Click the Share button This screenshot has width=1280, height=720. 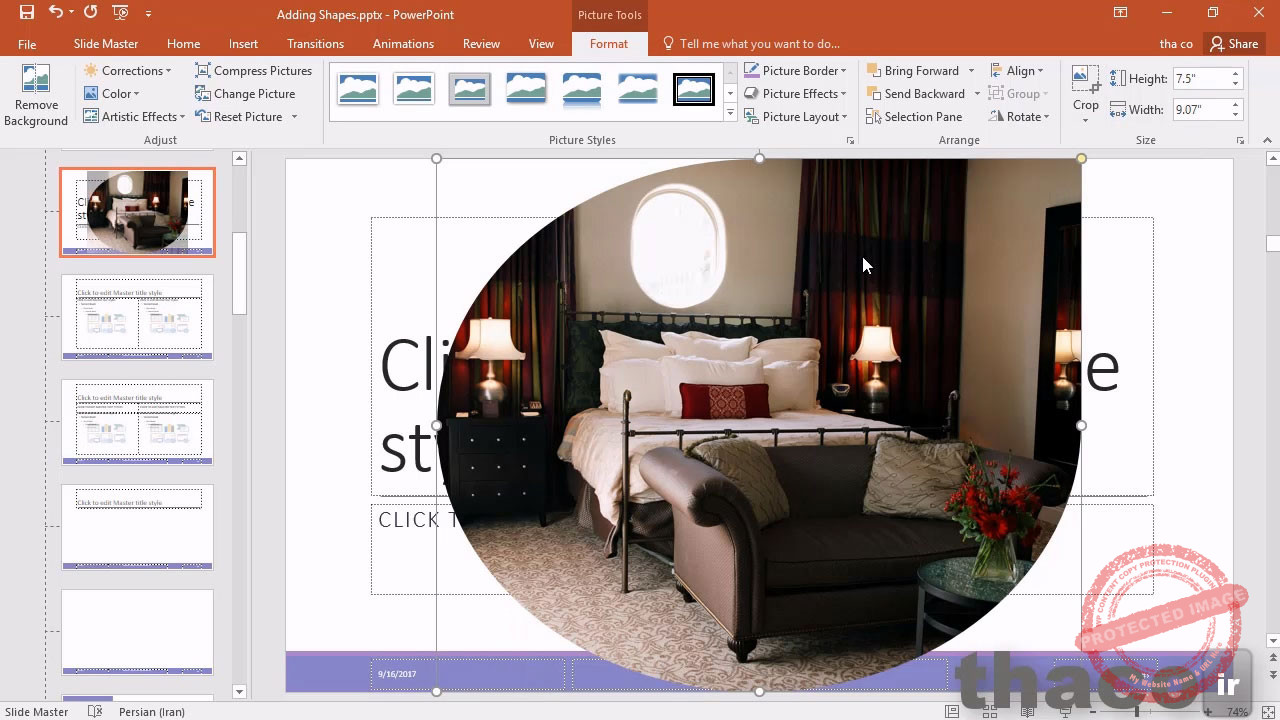(1233, 44)
